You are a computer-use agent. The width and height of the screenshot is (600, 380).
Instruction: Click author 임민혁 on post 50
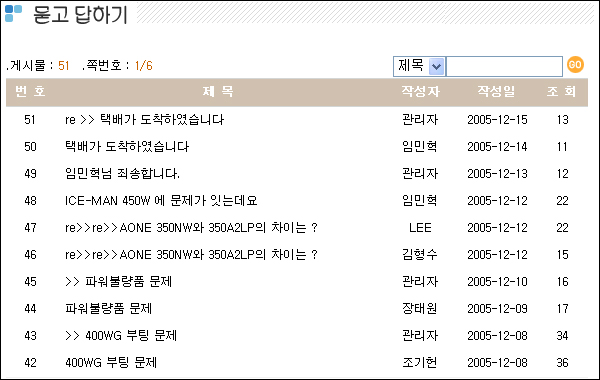point(420,147)
